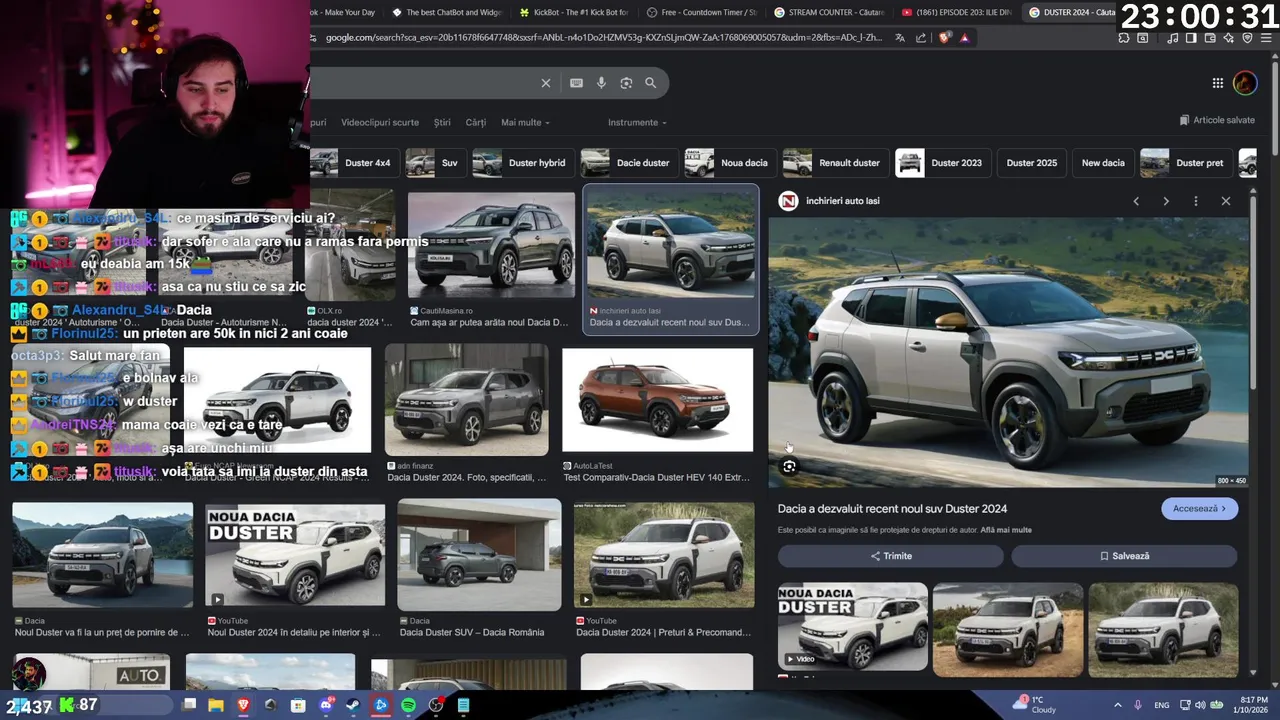Open the NOUA DACIA DUSTER related video thumbnail
This screenshot has height=720, width=1280.
(853, 627)
